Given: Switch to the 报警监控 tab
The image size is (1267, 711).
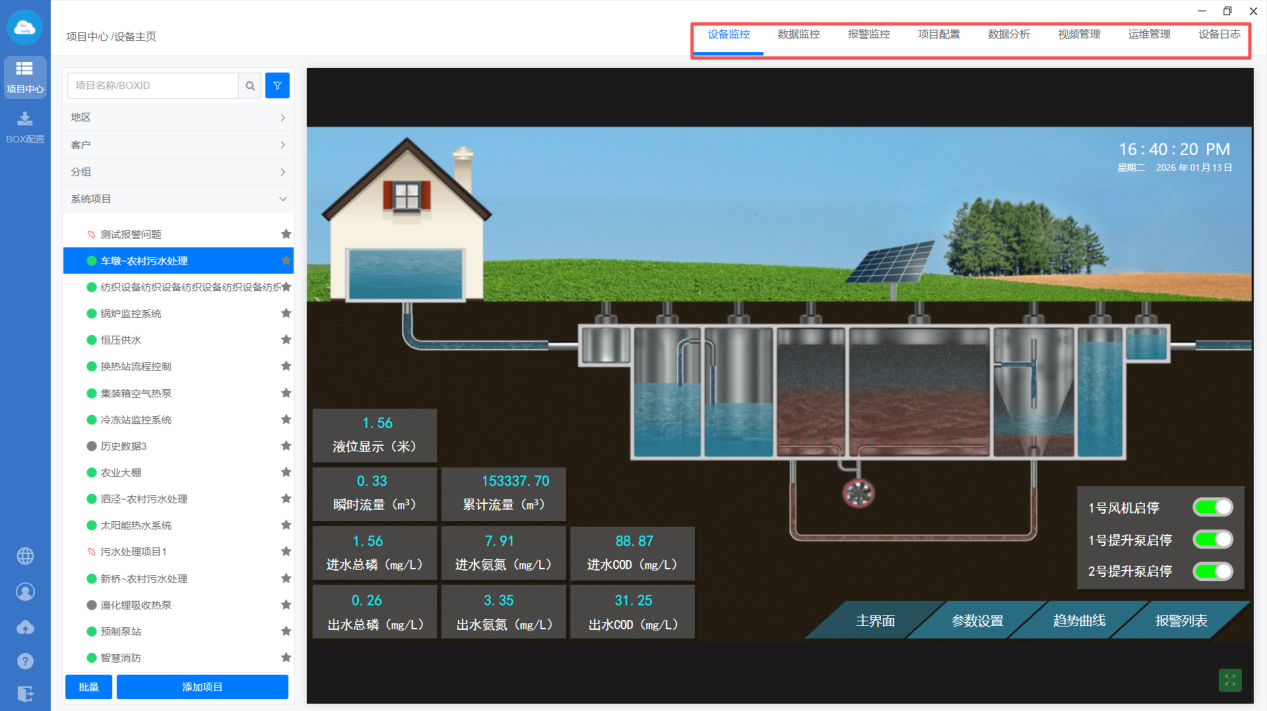Looking at the screenshot, I should (x=868, y=34).
